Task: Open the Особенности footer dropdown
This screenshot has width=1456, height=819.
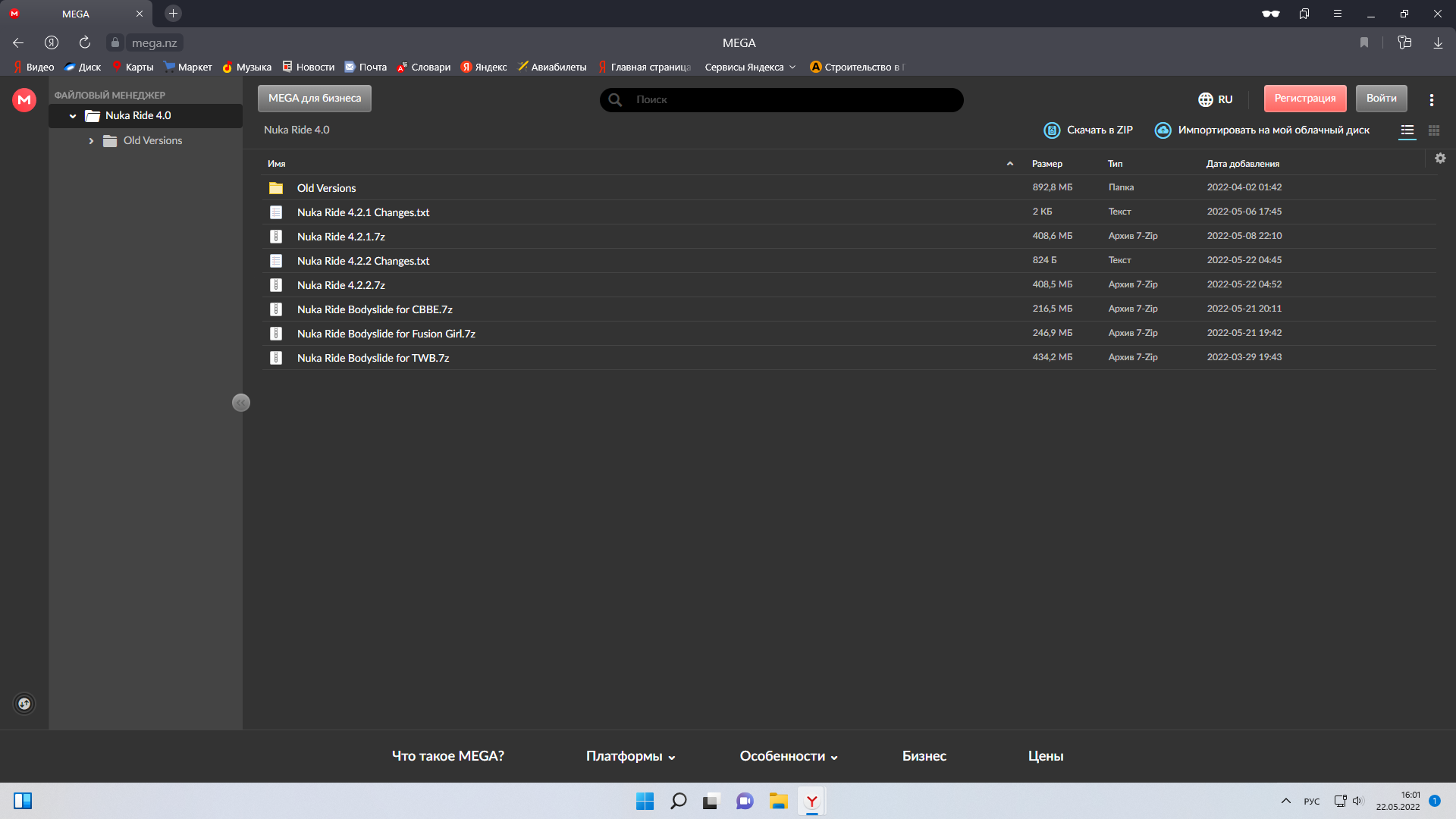Action: coord(788,756)
